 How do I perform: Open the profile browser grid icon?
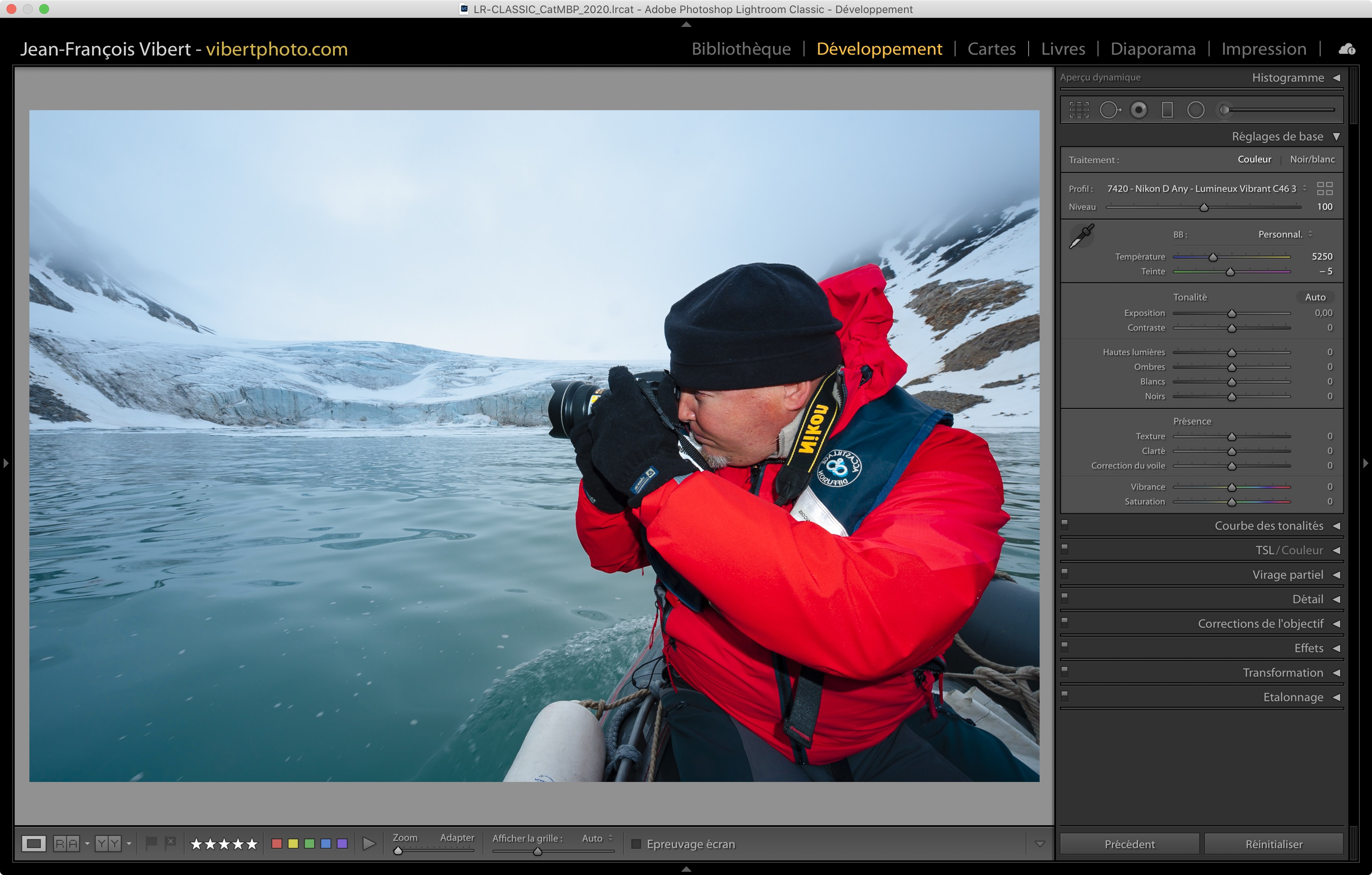point(1325,189)
